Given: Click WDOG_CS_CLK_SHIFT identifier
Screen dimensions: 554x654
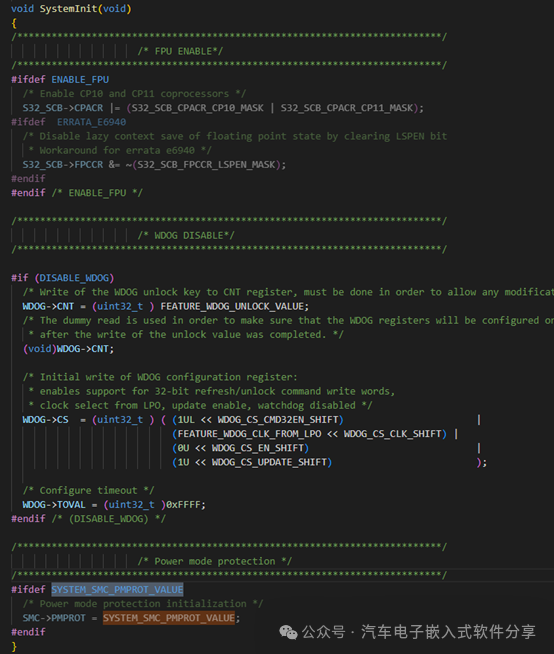Looking at the screenshot, I should point(393,434).
